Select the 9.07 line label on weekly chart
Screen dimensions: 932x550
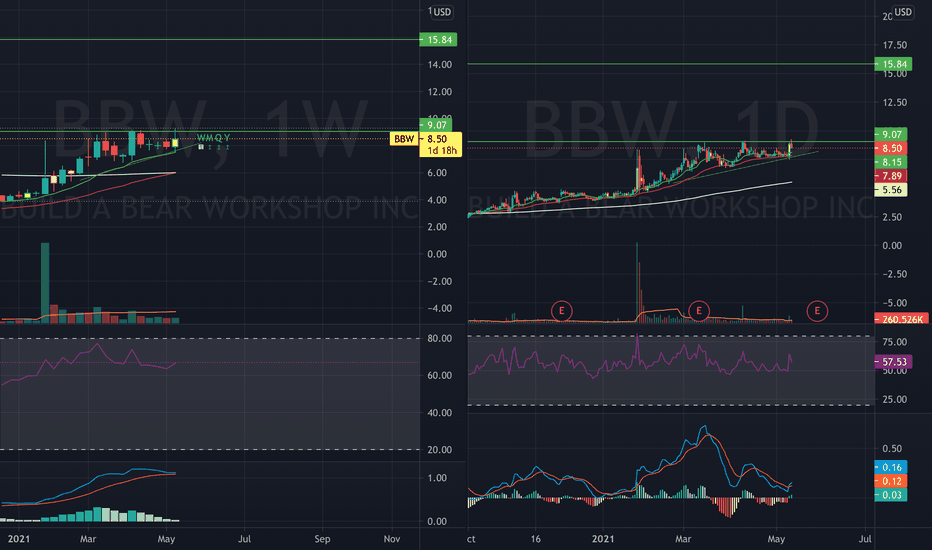point(436,125)
